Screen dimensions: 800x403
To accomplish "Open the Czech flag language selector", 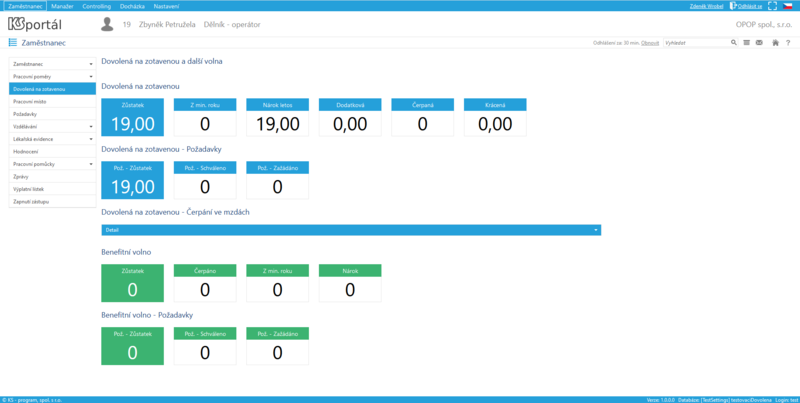I will [x=788, y=6].
